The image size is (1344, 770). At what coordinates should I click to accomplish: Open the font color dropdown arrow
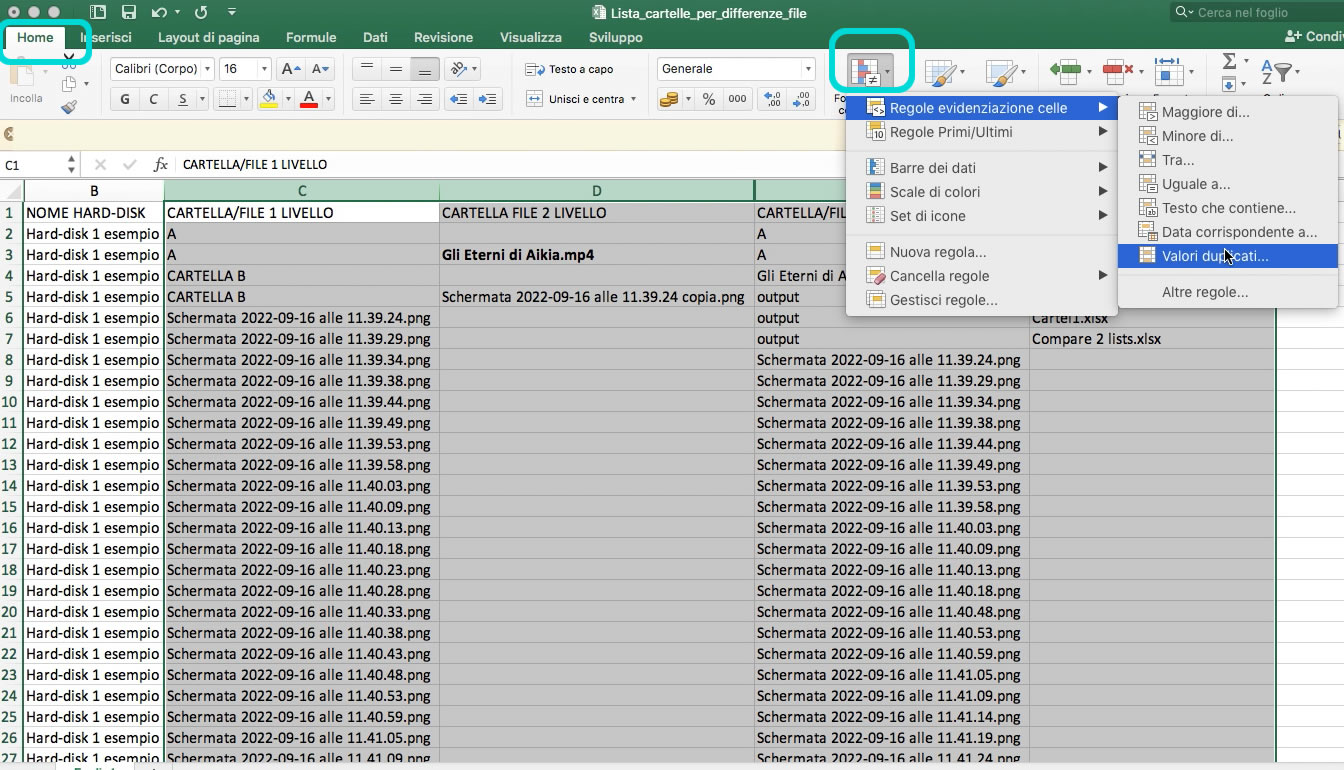point(327,99)
